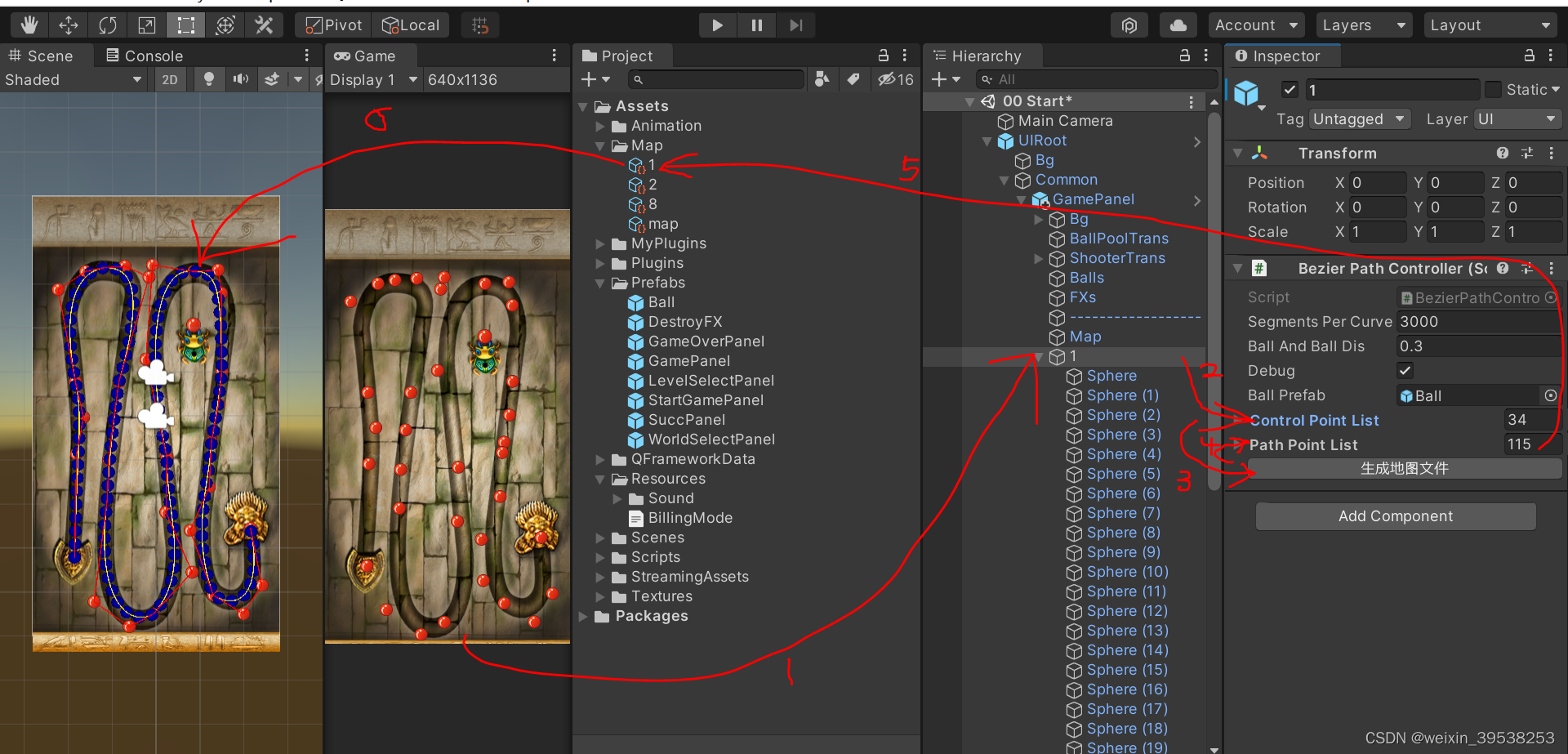Expand the Scenes folder

[600, 538]
